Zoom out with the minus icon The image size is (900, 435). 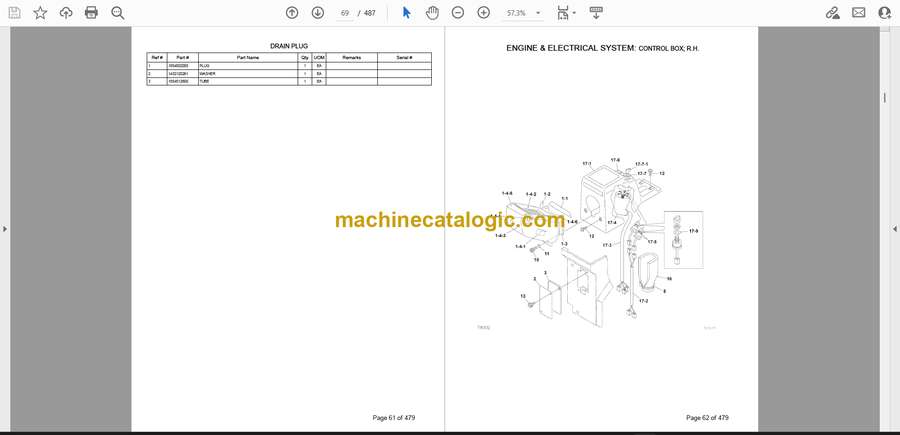[457, 13]
